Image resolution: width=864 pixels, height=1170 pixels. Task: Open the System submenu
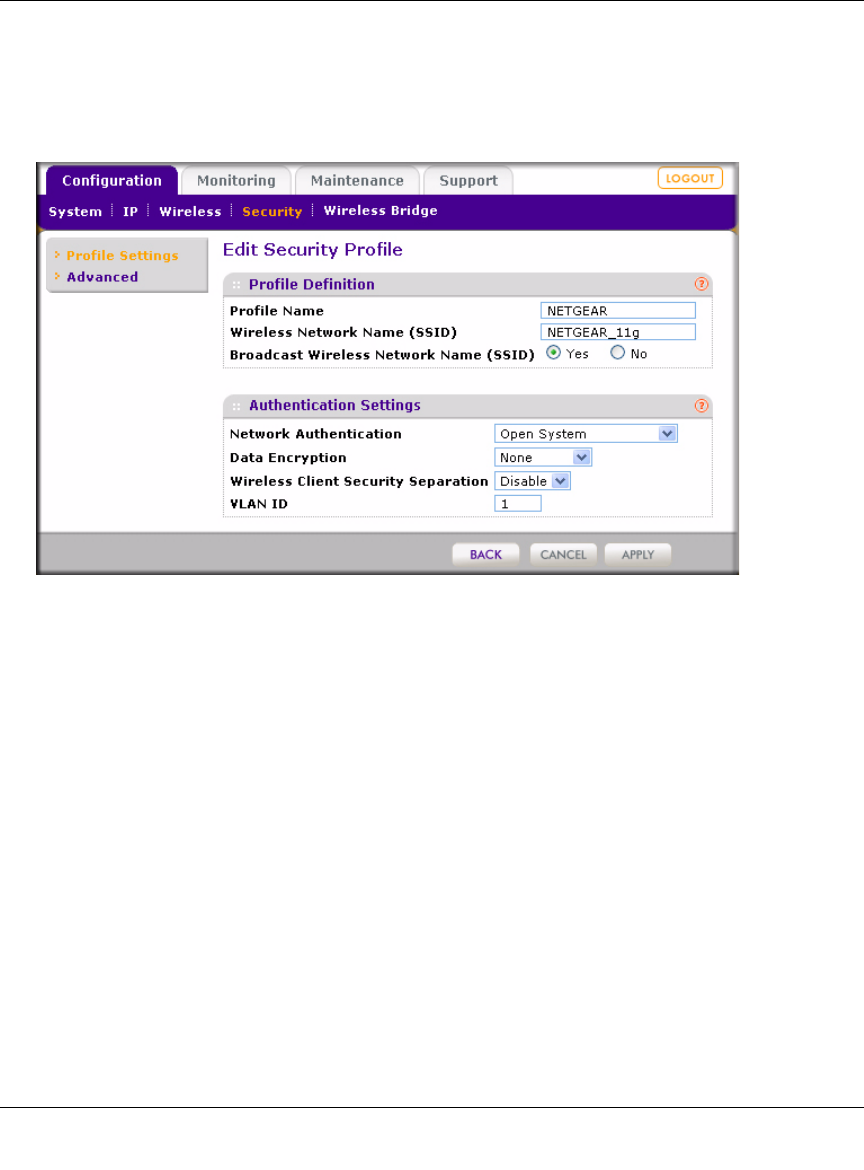pyautogui.click(x=75, y=212)
